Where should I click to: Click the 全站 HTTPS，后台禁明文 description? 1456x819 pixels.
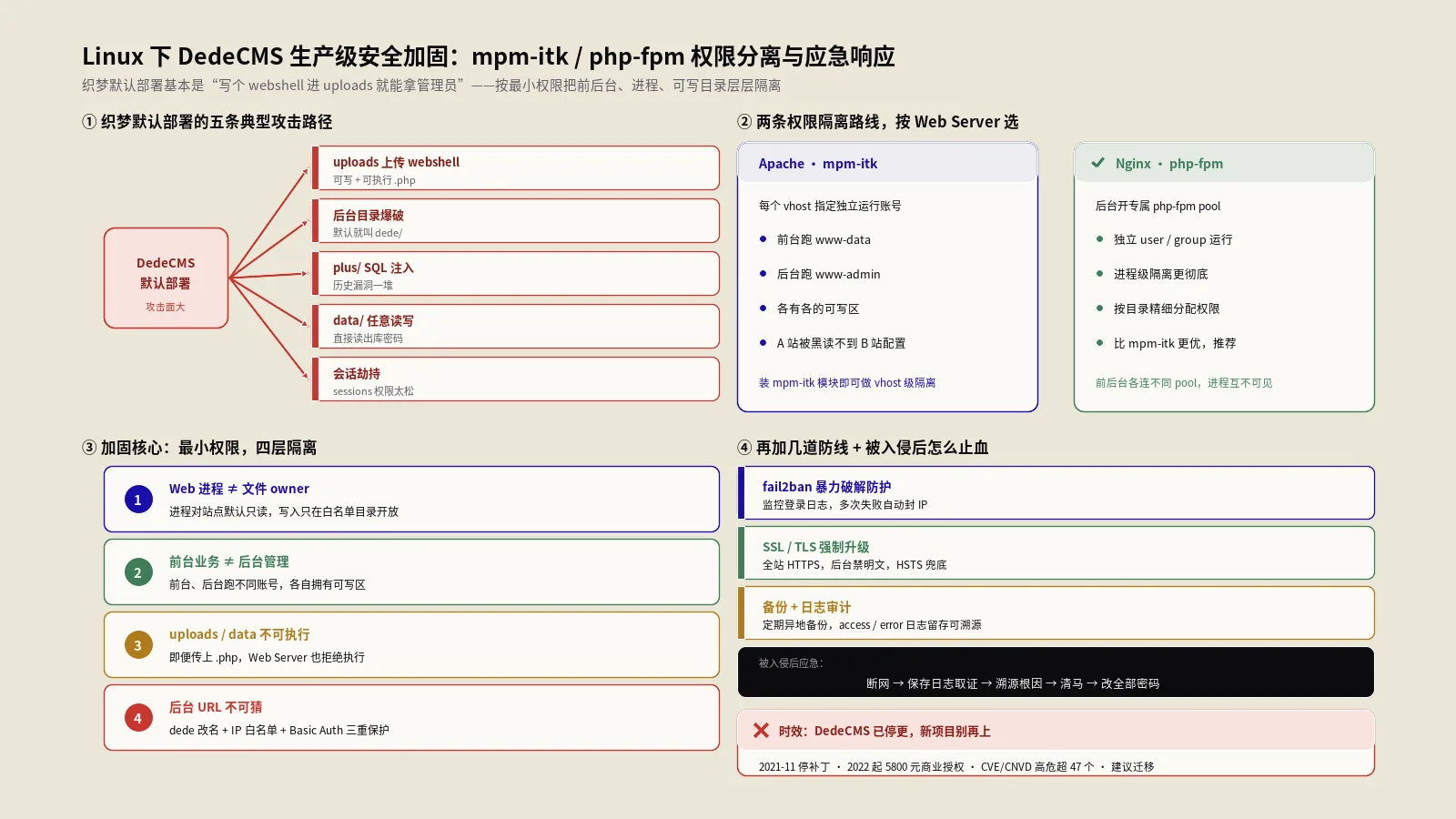click(x=854, y=564)
